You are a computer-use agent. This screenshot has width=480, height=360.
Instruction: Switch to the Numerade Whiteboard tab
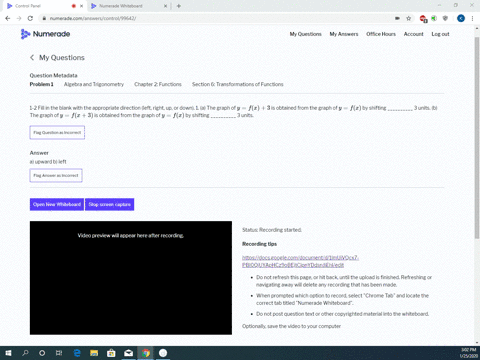point(128,6)
